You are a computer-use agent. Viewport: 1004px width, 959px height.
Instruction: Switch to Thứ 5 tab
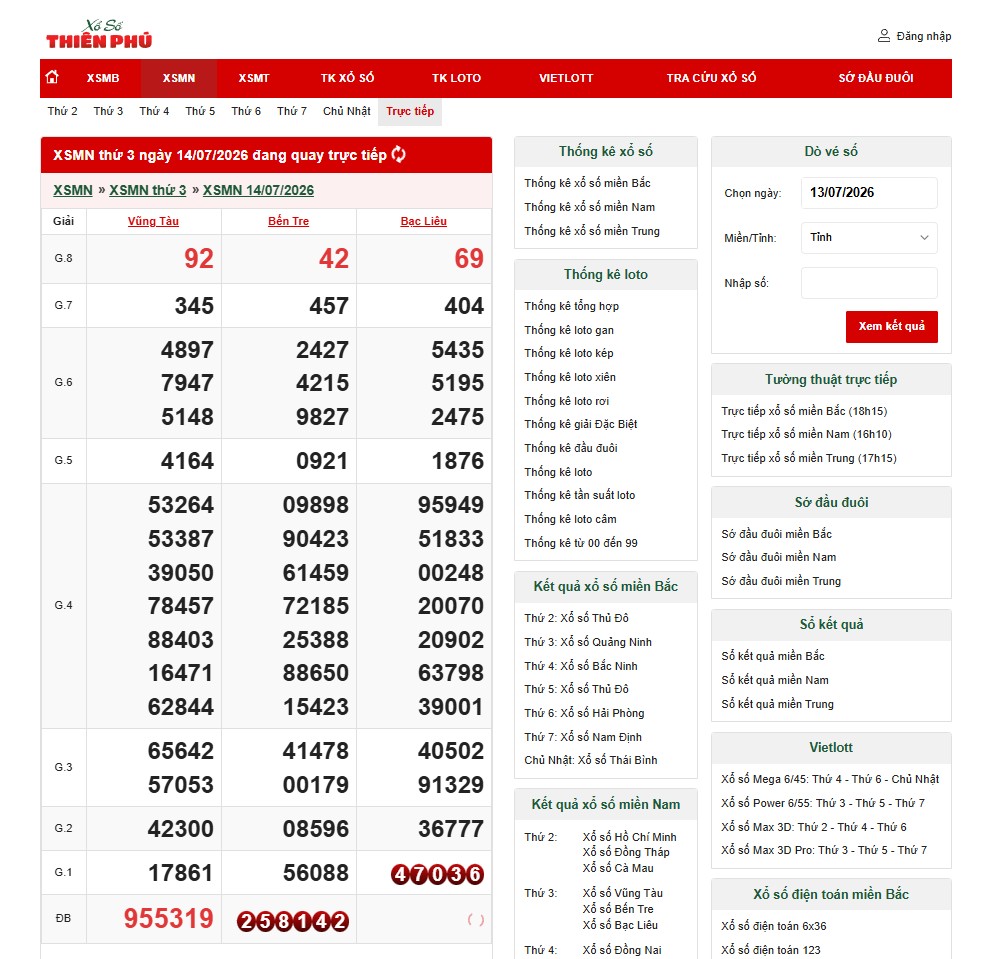point(200,111)
